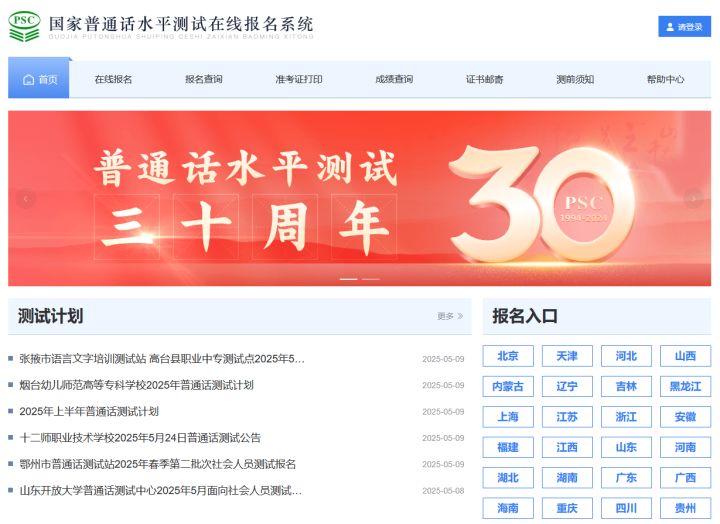Show next banner with right arrow

pos(693,199)
